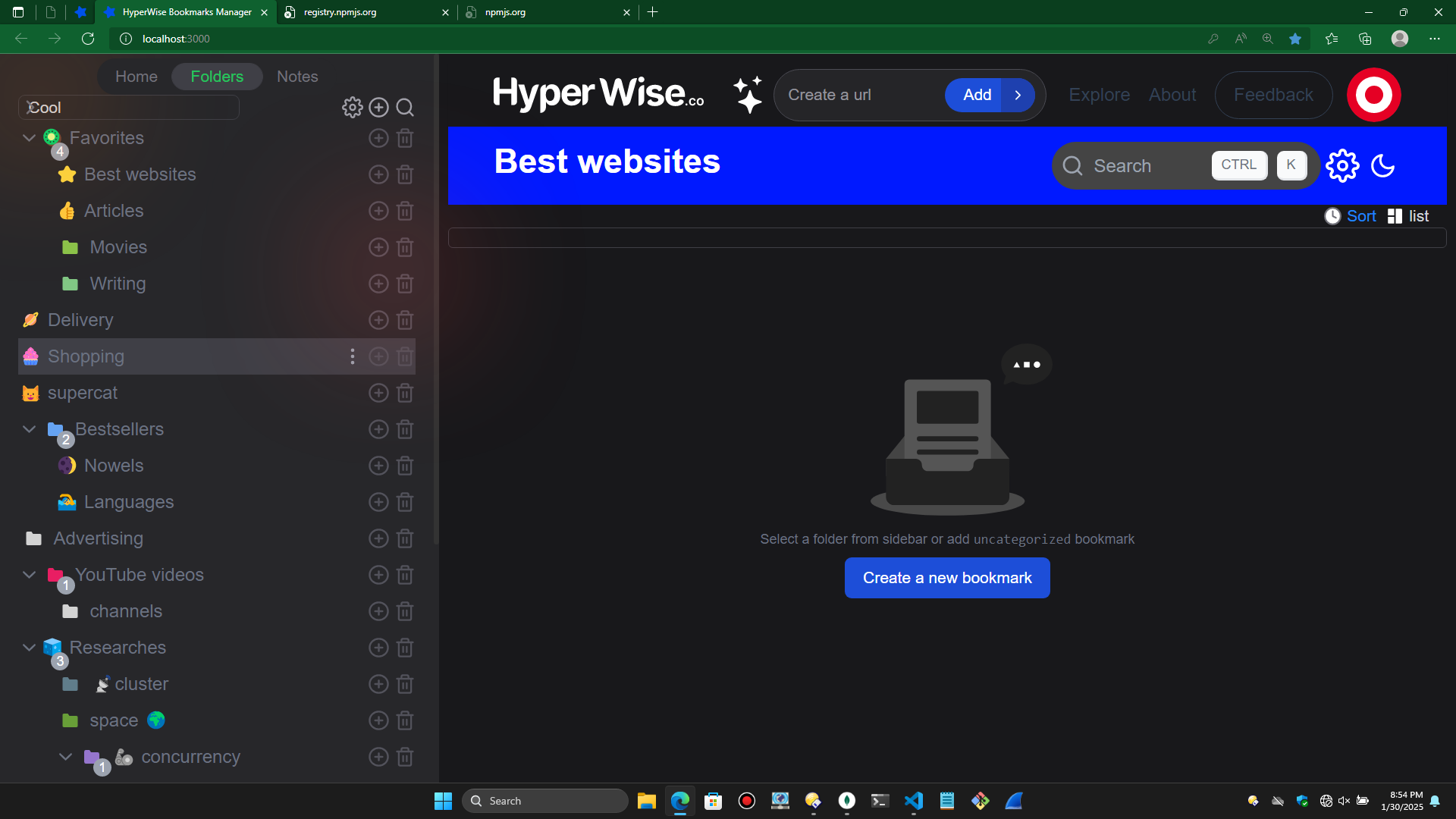
Task: Click the sidebar filter field containing Cool
Action: (x=129, y=108)
